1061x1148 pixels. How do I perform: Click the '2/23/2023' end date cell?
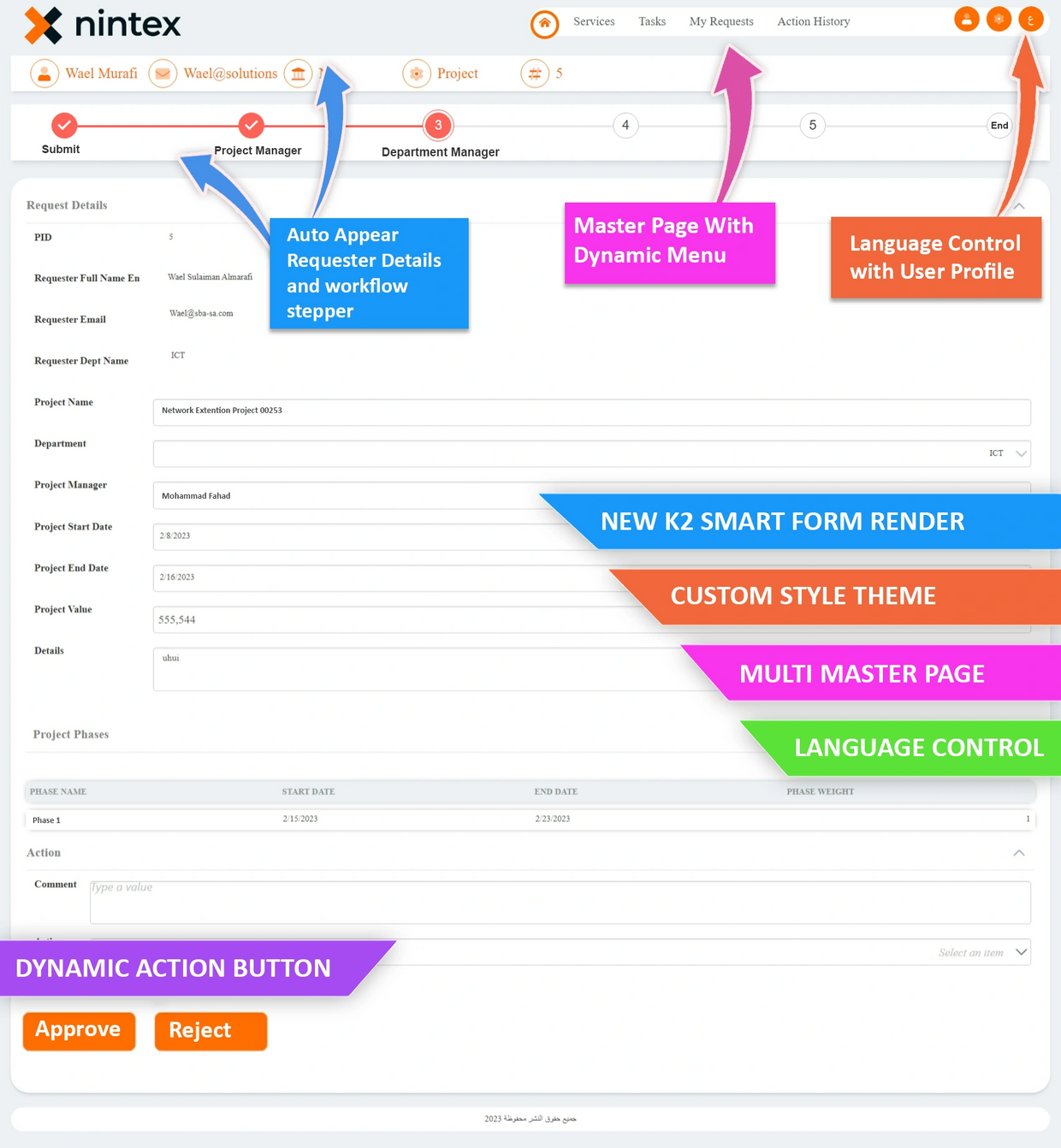tap(553, 819)
